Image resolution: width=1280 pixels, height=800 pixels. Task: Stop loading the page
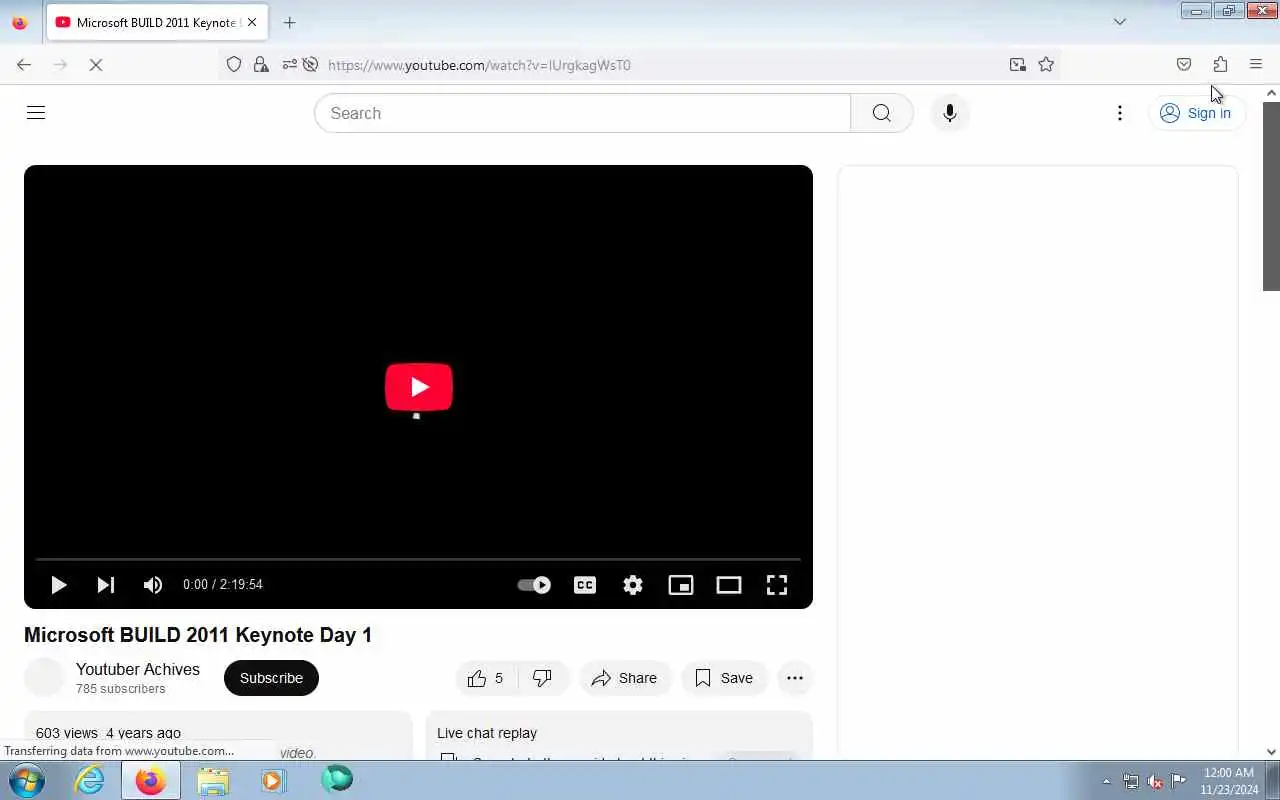coord(96,65)
